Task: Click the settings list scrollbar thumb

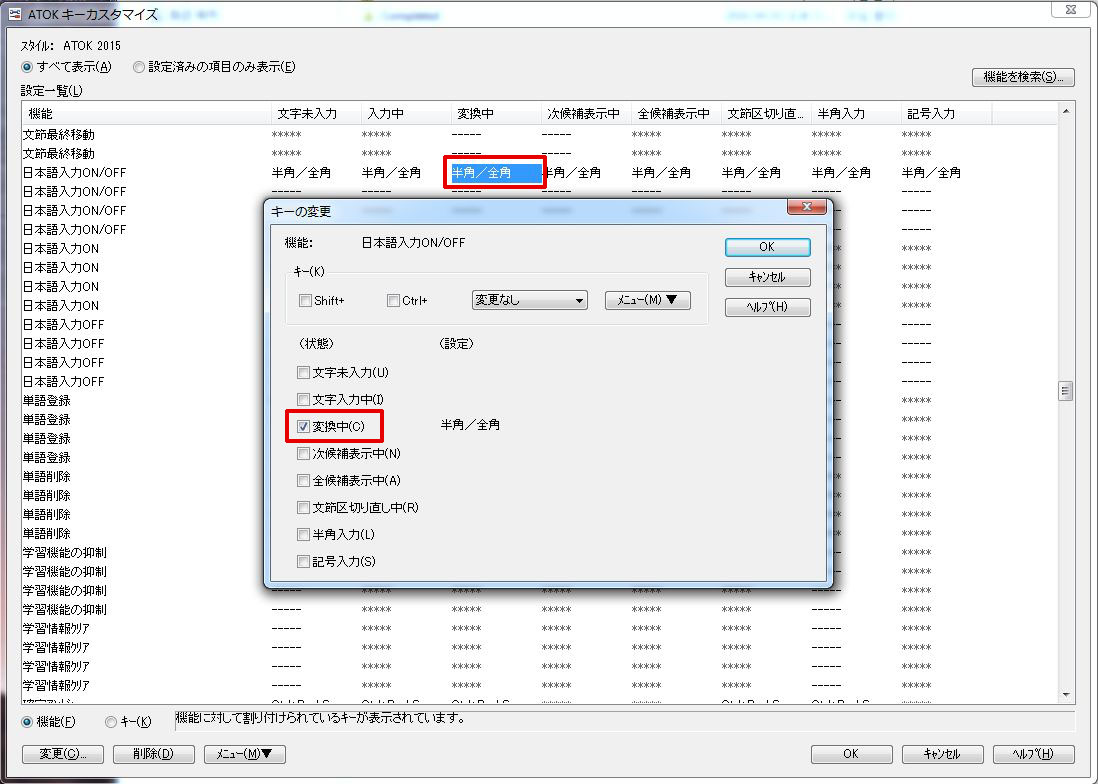Action: [1066, 391]
